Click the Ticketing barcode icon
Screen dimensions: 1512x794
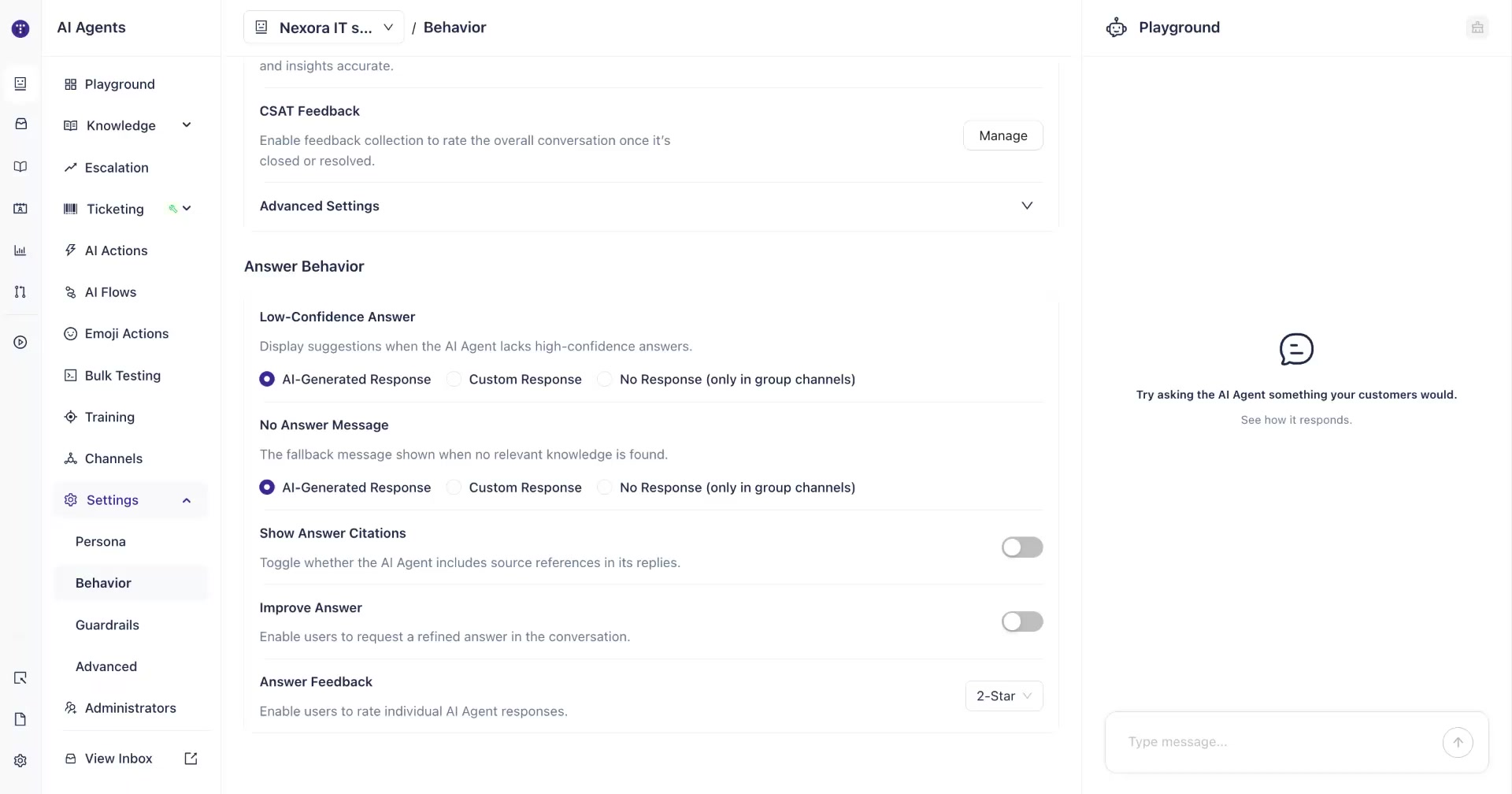71,209
